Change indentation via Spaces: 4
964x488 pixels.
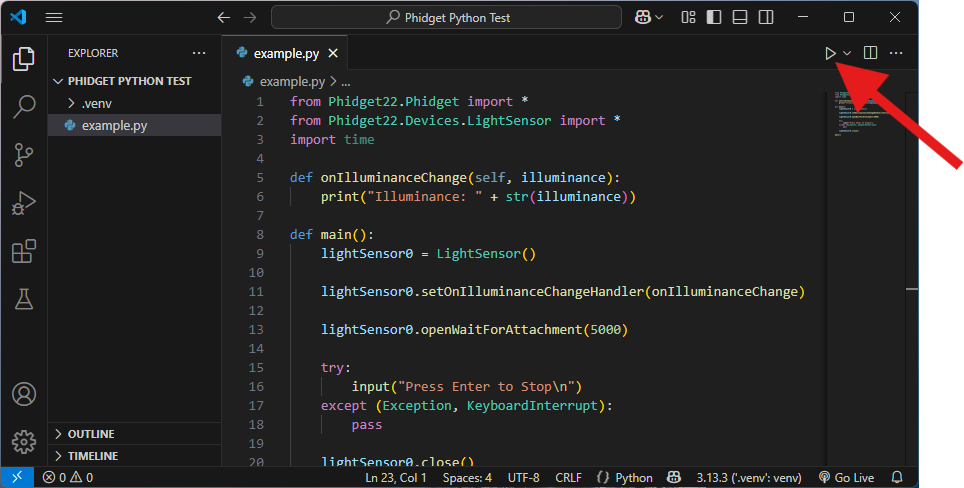click(x=467, y=478)
